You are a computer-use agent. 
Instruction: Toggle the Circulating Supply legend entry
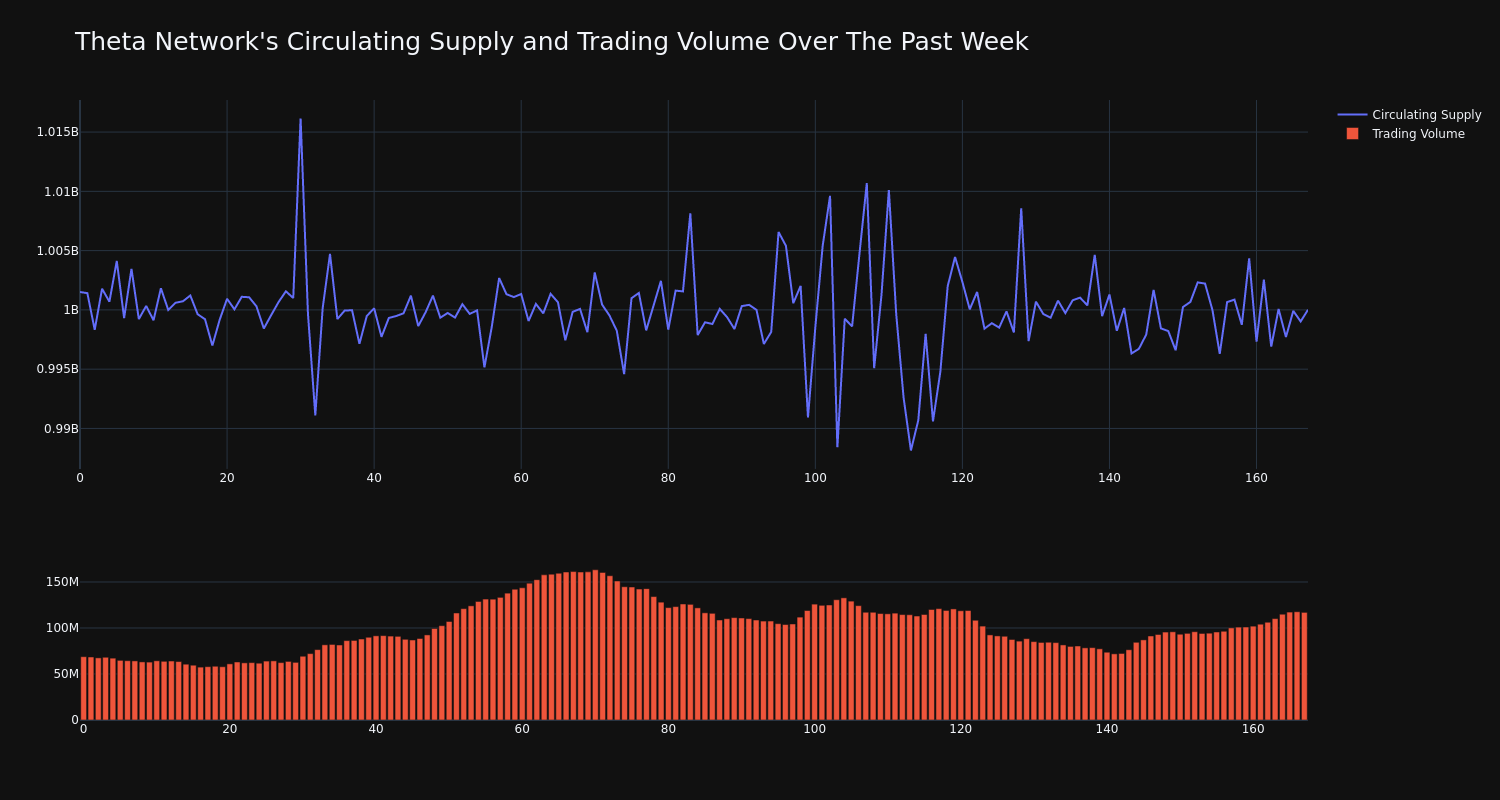tap(1409, 115)
